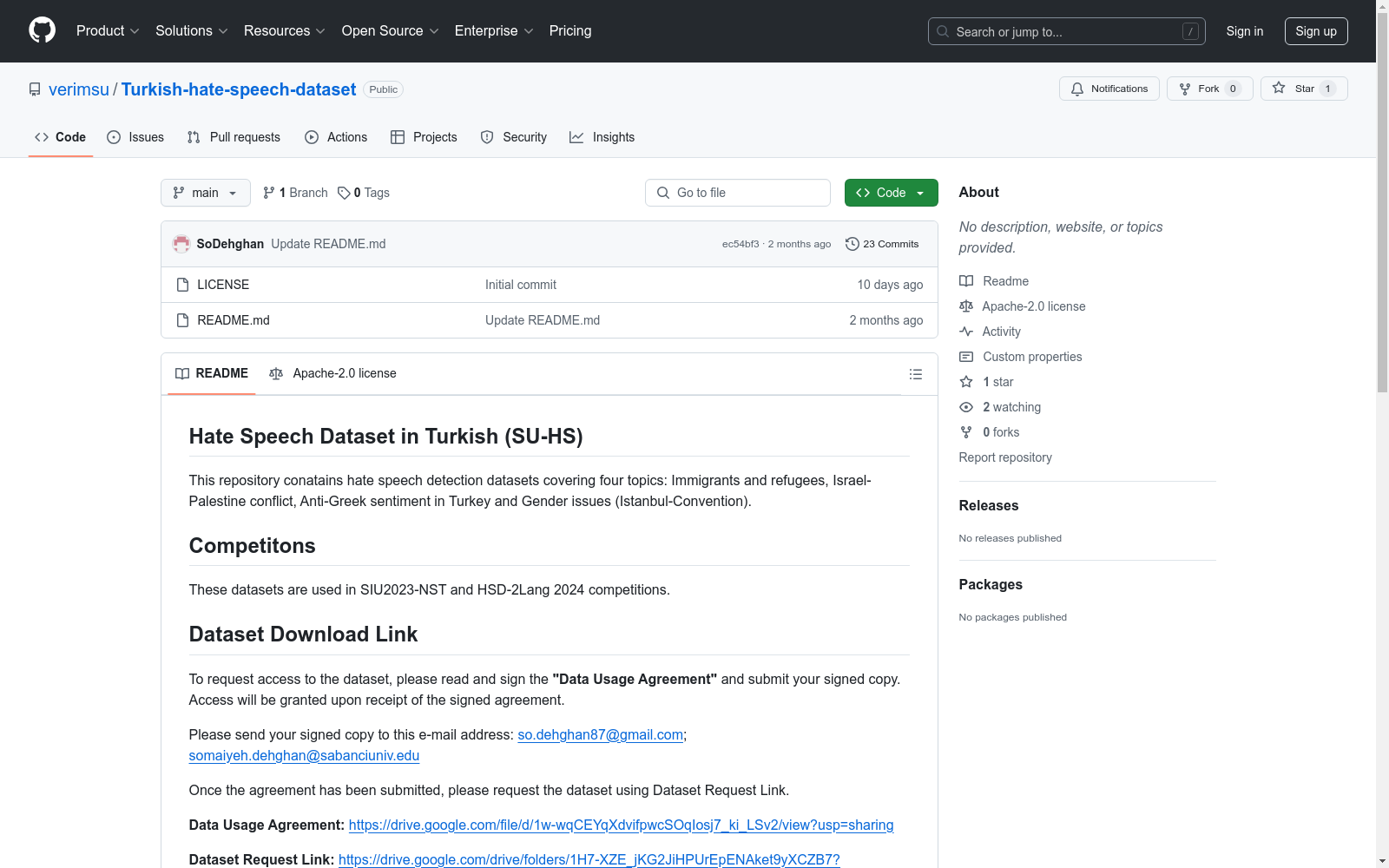Expand the Open Source menu

391,31
